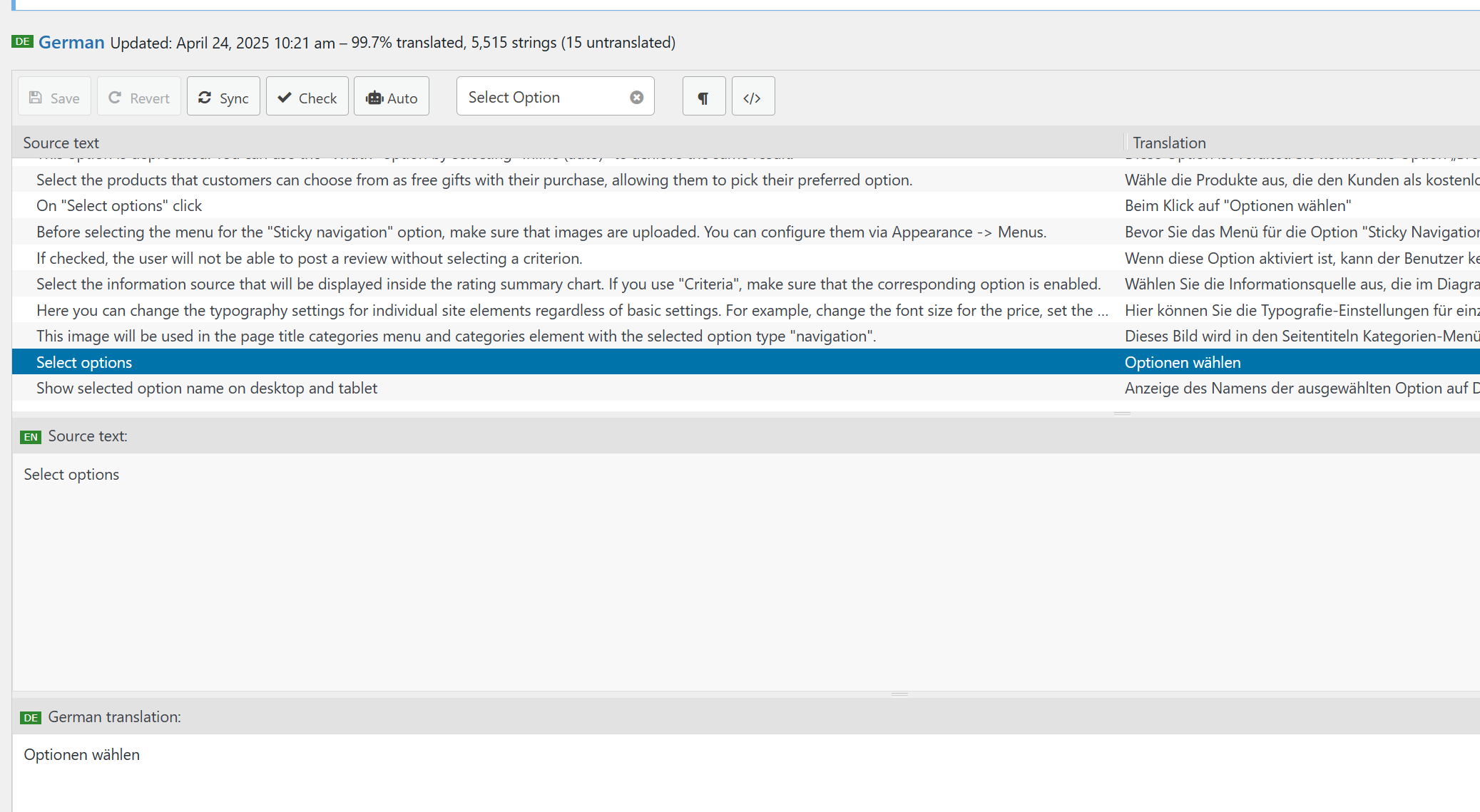Click the Revert button

click(x=139, y=96)
